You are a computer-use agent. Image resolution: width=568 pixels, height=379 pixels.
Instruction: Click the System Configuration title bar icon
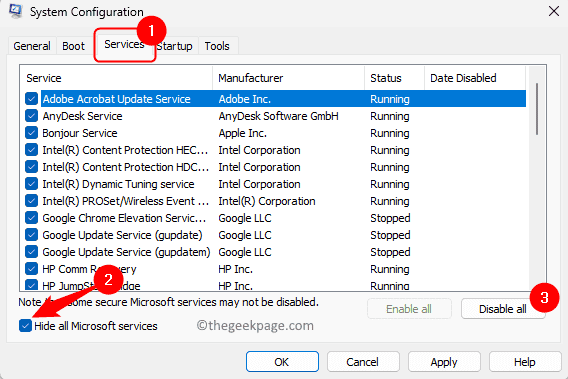click(x=15, y=11)
